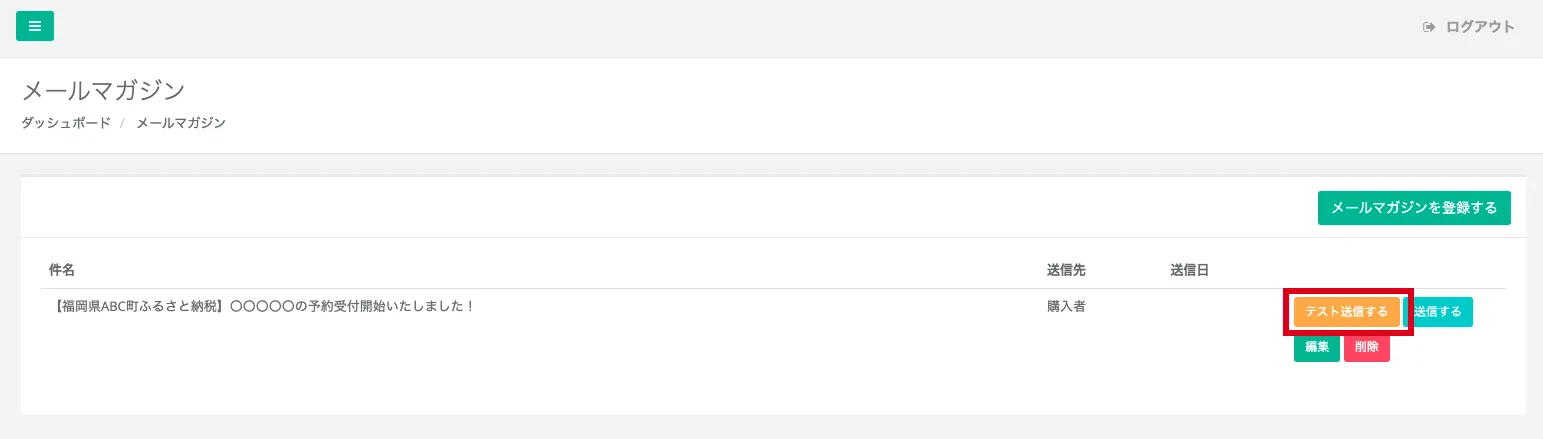Image resolution: width=1543 pixels, height=439 pixels.
Task: Open the newsletter with 編集 button
Action: (1316, 347)
